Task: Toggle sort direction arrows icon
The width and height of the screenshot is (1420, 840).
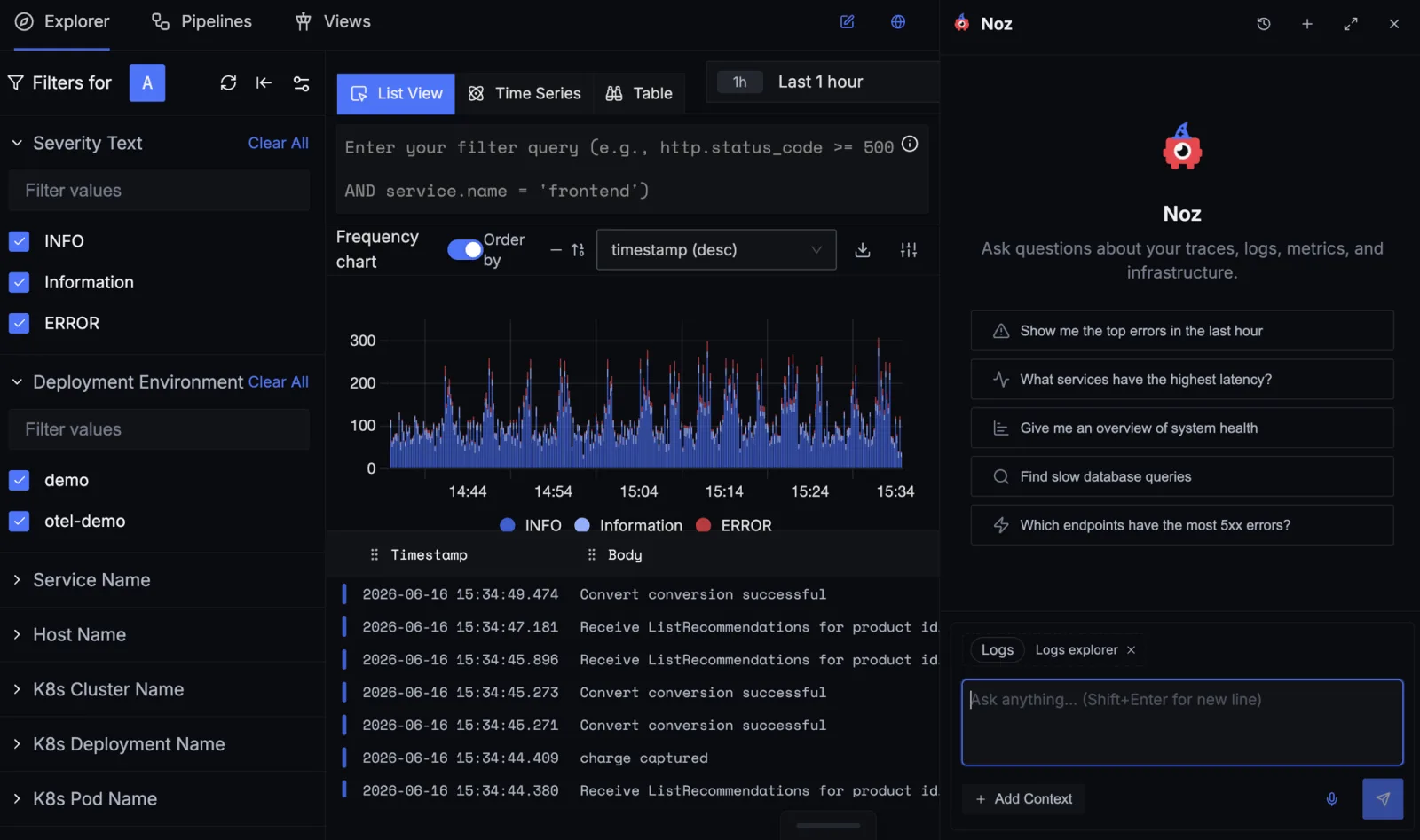Action: tap(578, 250)
